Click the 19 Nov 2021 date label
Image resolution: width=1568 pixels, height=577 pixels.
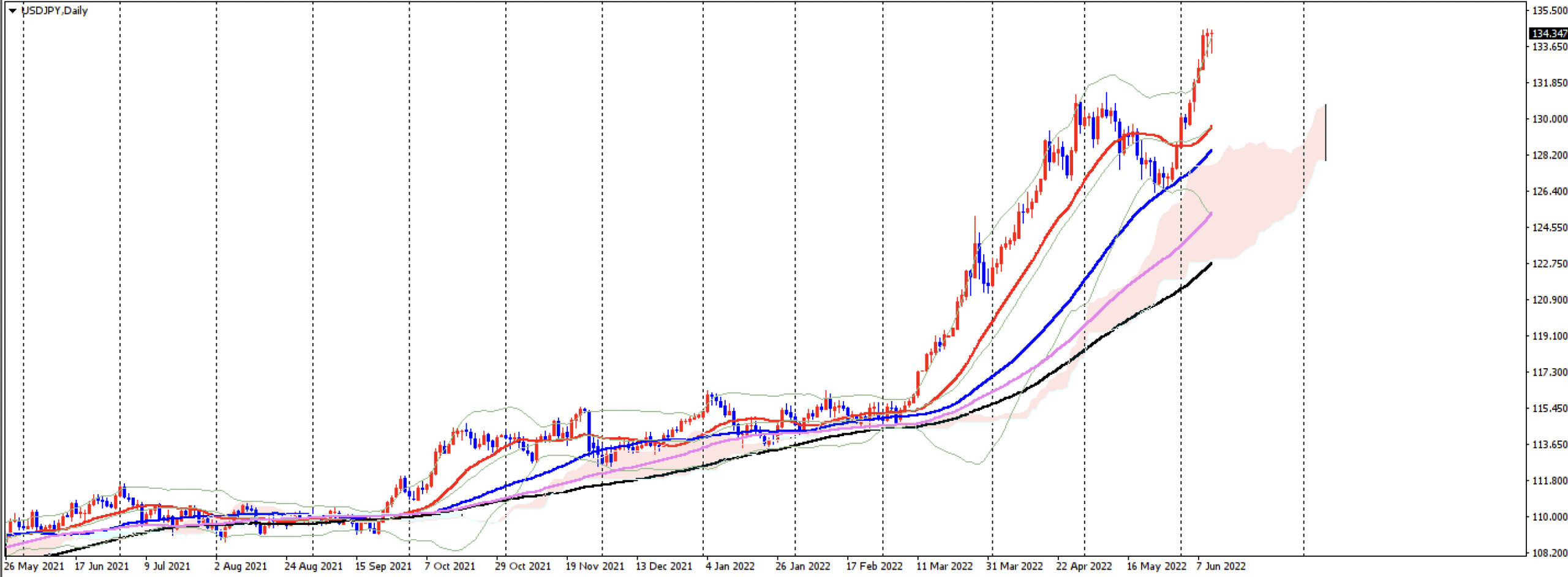[x=595, y=566]
